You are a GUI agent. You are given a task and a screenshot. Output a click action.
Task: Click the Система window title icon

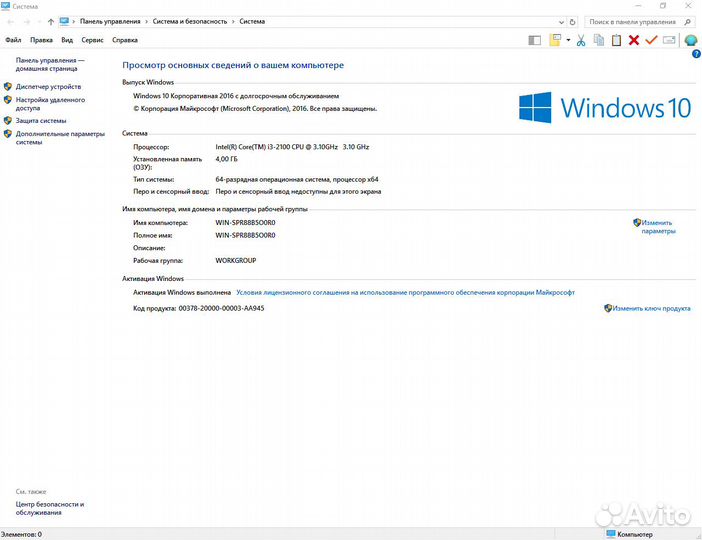click(x=5, y=6)
